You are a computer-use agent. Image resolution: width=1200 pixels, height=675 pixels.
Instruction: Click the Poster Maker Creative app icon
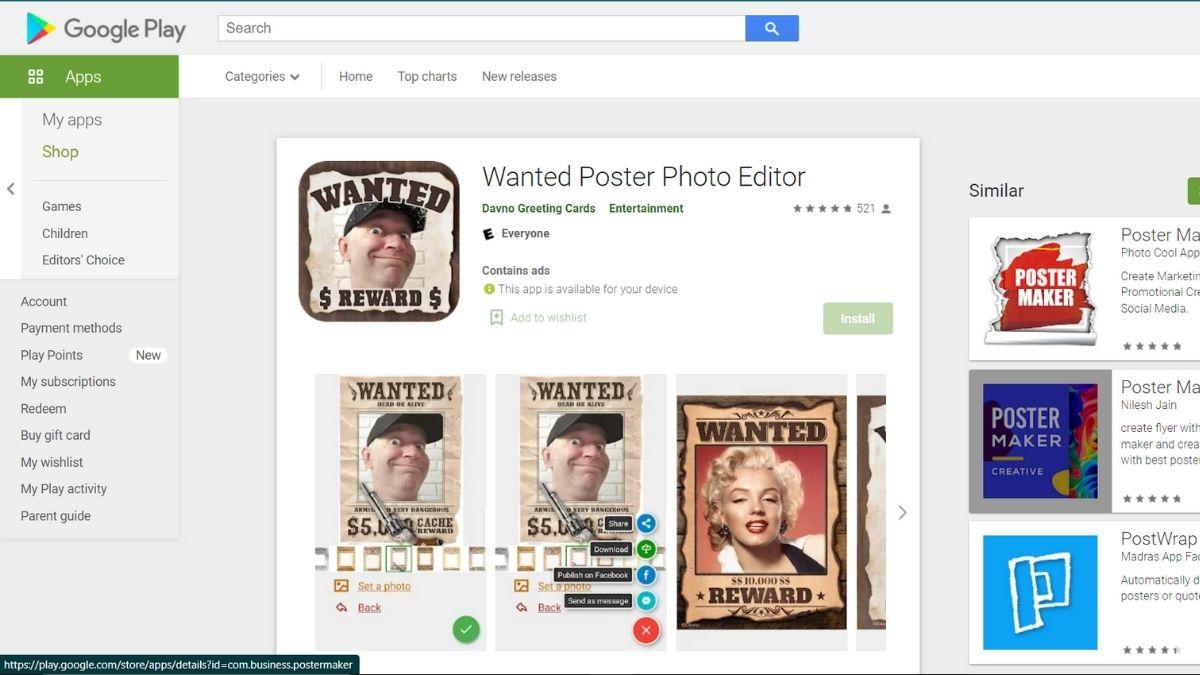(x=1040, y=441)
